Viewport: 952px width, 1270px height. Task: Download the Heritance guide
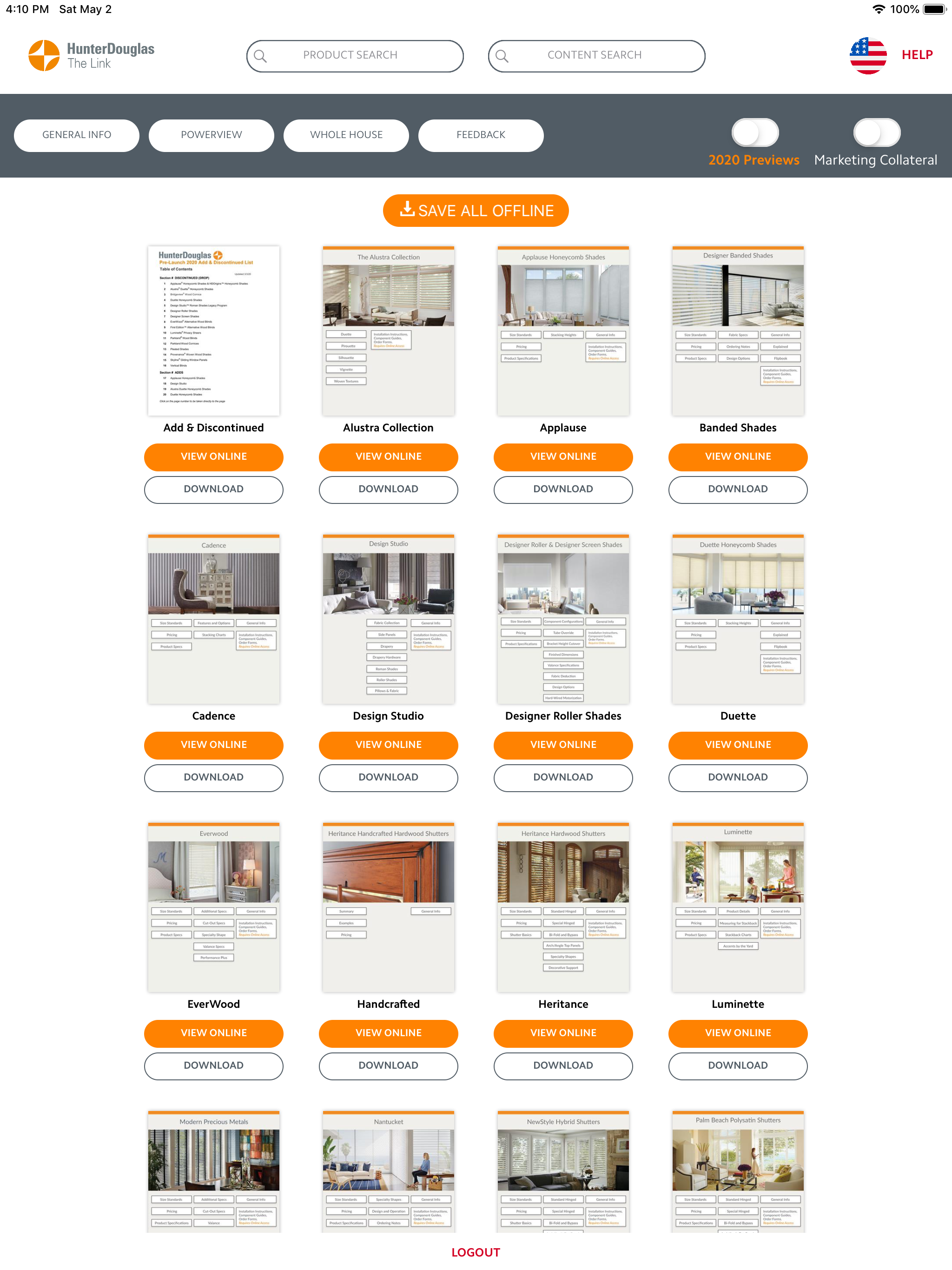(563, 1066)
